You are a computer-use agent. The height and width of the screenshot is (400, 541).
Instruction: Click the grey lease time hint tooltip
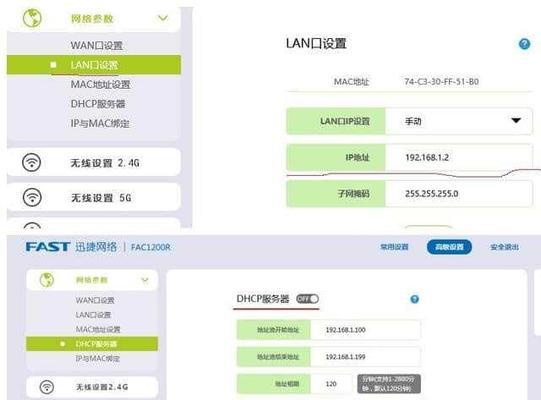point(389,384)
